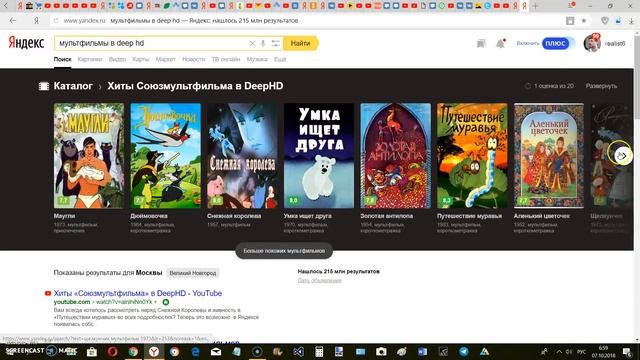Toggle reader mode icon in address bar
The width and height of the screenshot is (640, 360).
570,20
